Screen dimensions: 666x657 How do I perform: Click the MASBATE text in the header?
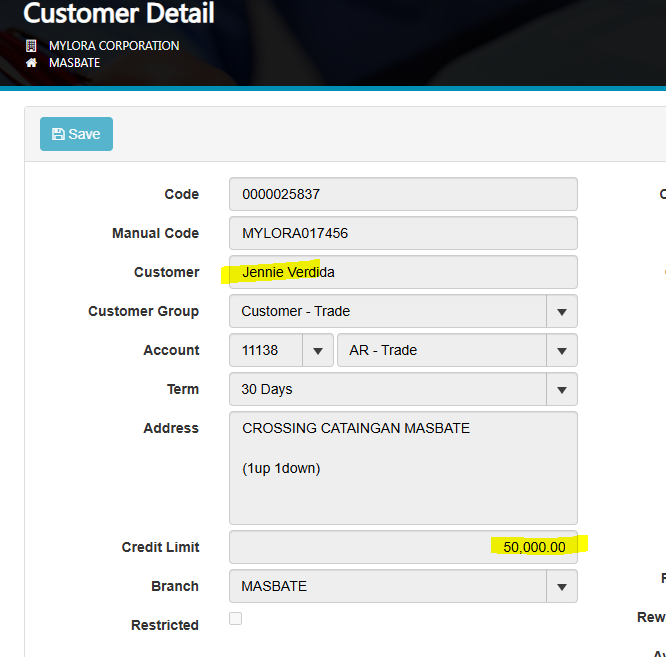point(75,63)
